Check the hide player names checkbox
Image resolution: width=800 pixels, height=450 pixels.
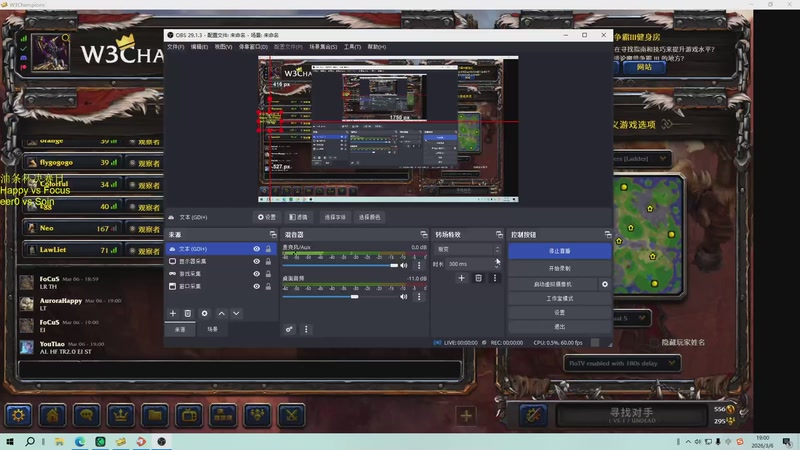(x=654, y=342)
